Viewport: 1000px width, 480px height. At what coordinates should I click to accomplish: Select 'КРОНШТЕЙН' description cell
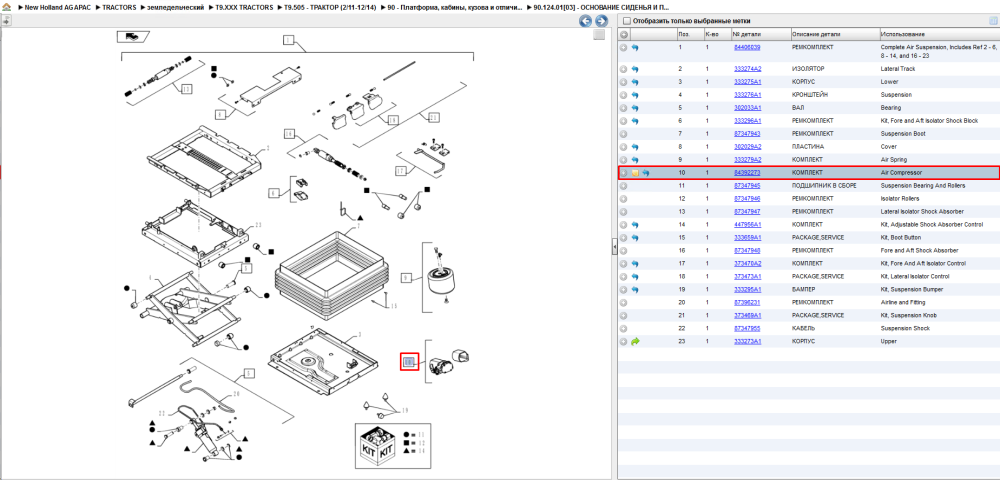pyautogui.click(x=812, y=95)
